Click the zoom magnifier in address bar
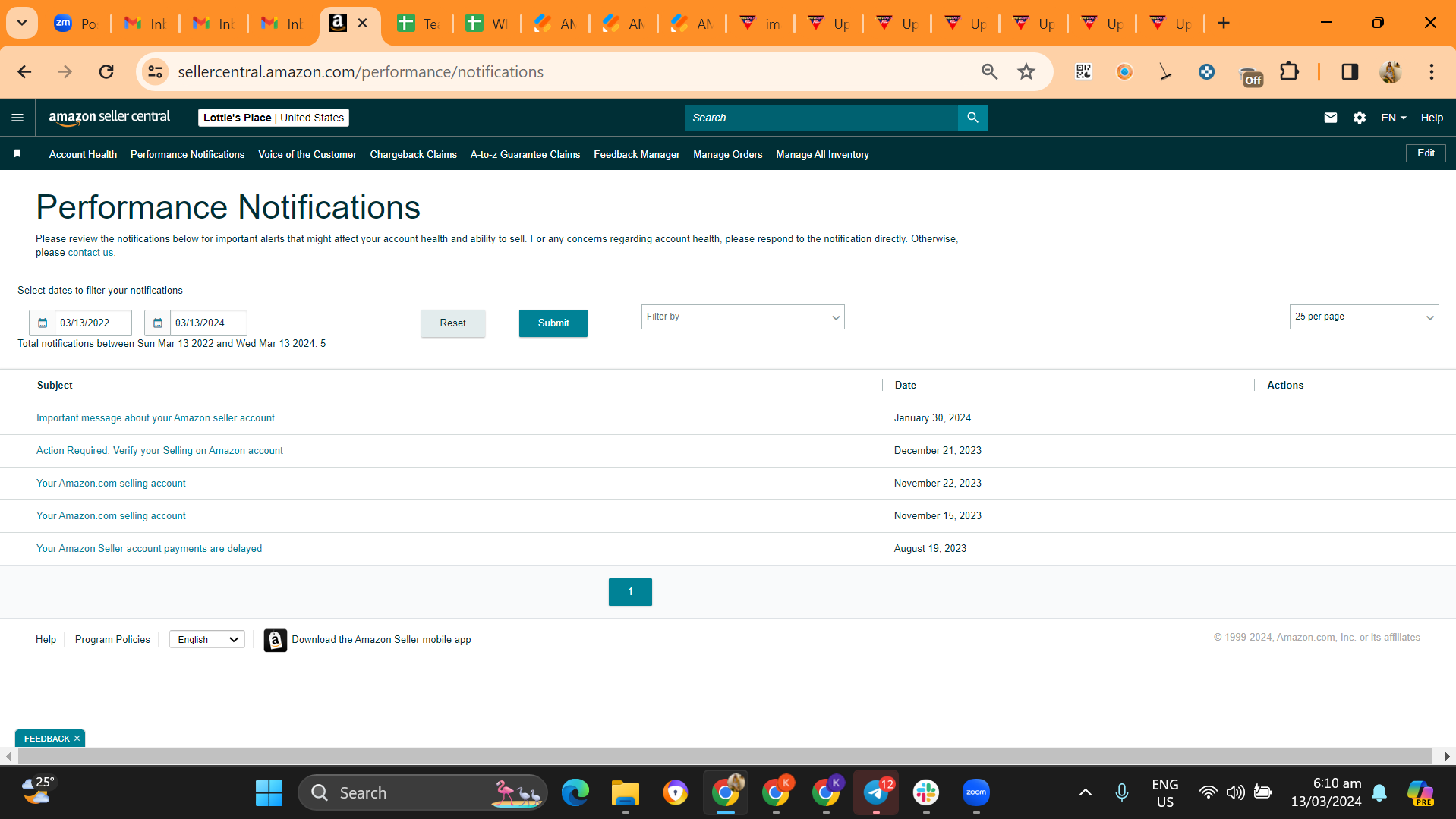1456x819 pixels. pyautogui.click(x=989, y=72)
